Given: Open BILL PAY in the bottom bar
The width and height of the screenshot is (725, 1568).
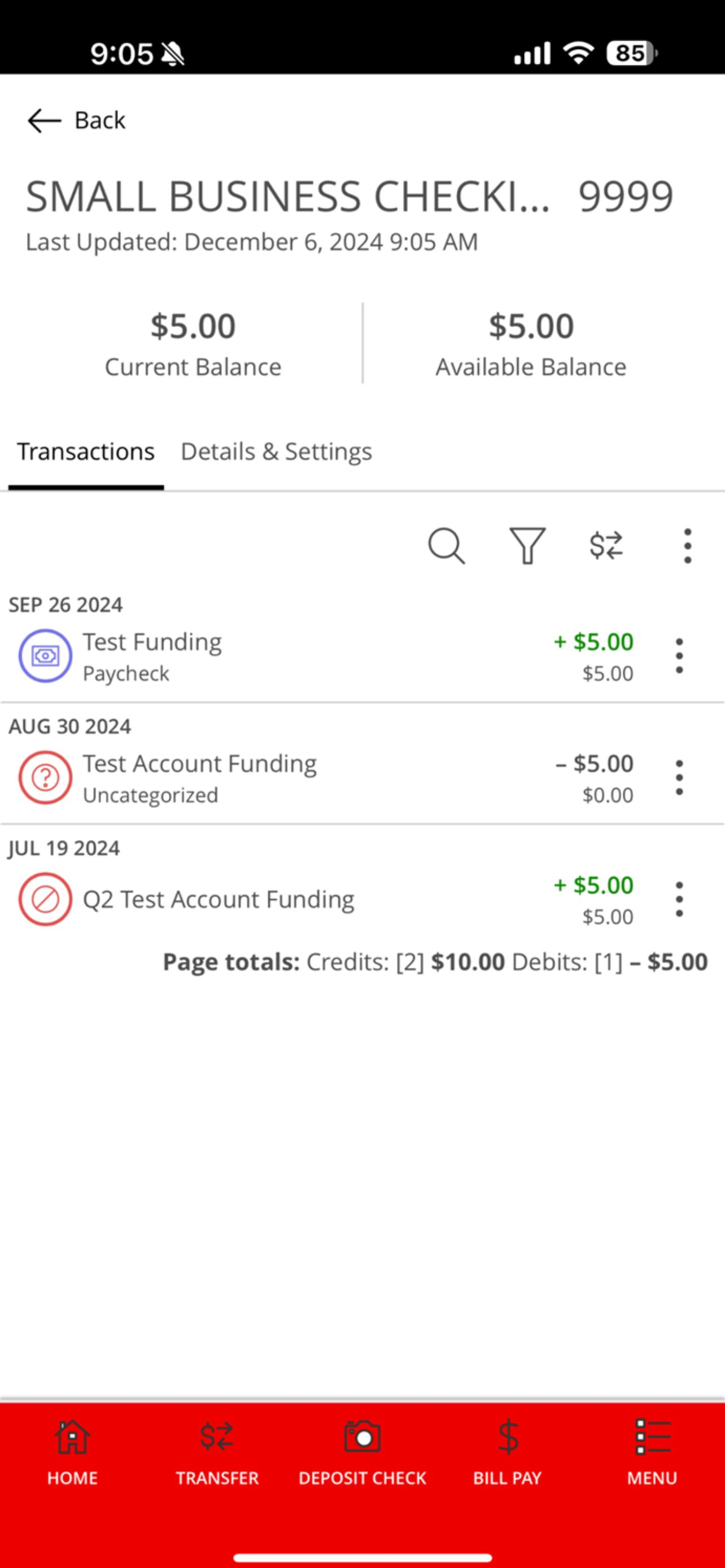Looking at the screenshot, I should coord(508,1453).
